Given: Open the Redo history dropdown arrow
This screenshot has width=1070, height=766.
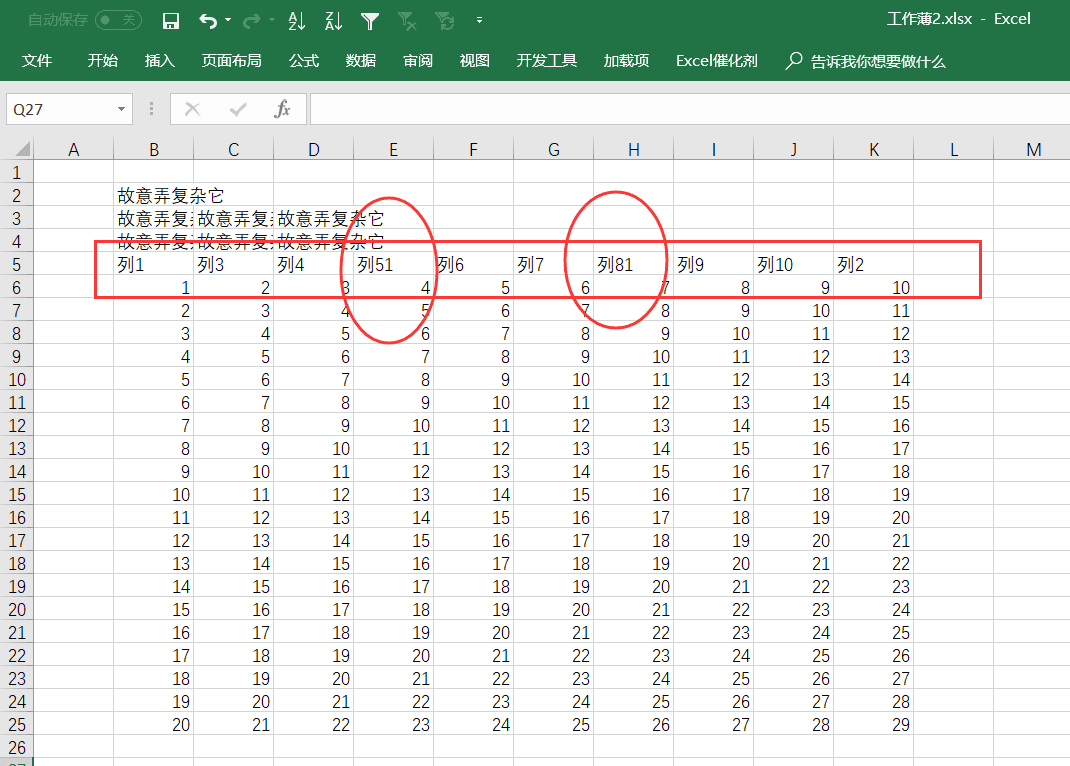Looking at the screenshot, I should point(272,20).
